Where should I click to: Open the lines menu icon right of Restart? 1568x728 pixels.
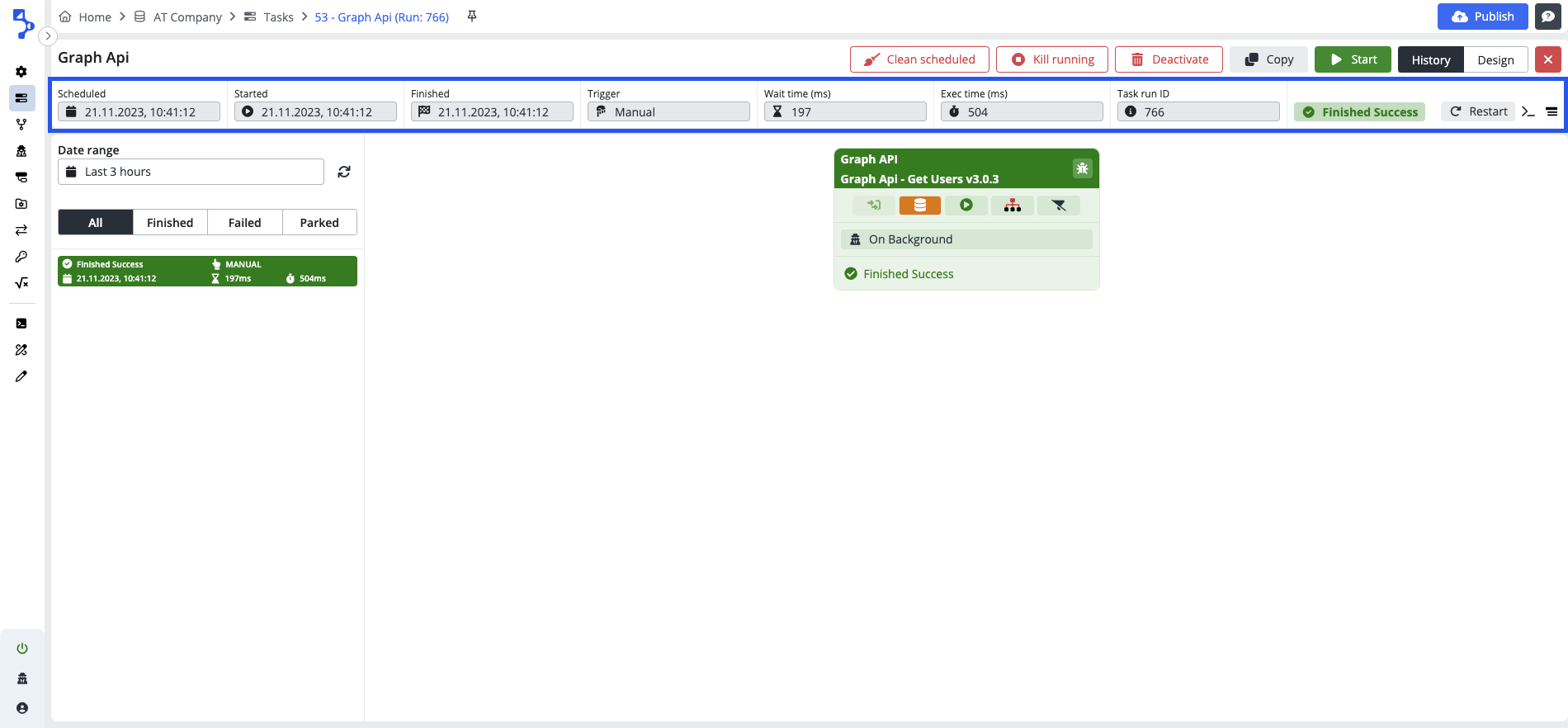click(x=1551, y=112)
